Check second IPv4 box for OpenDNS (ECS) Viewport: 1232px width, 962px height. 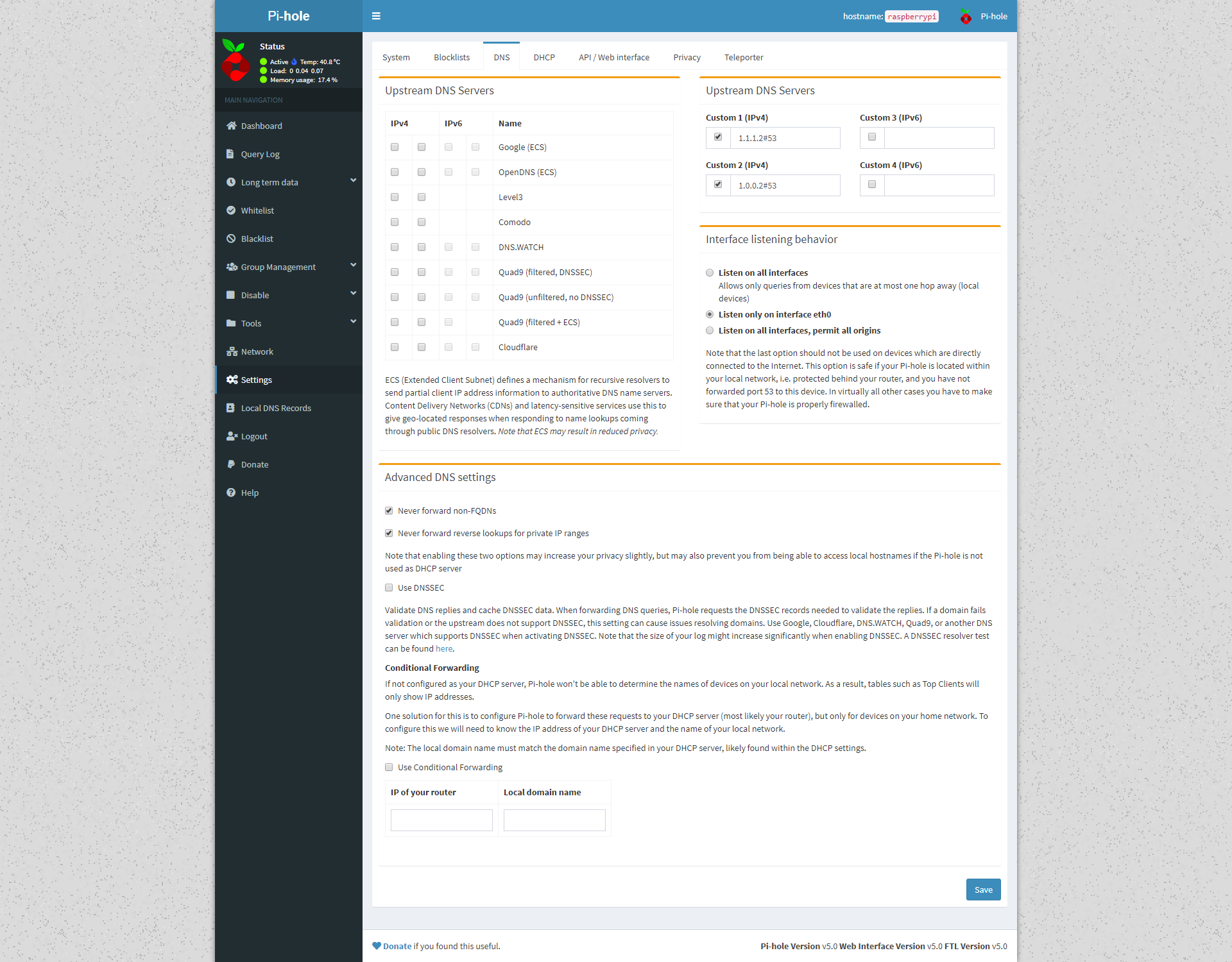click(x=422, y=172)
